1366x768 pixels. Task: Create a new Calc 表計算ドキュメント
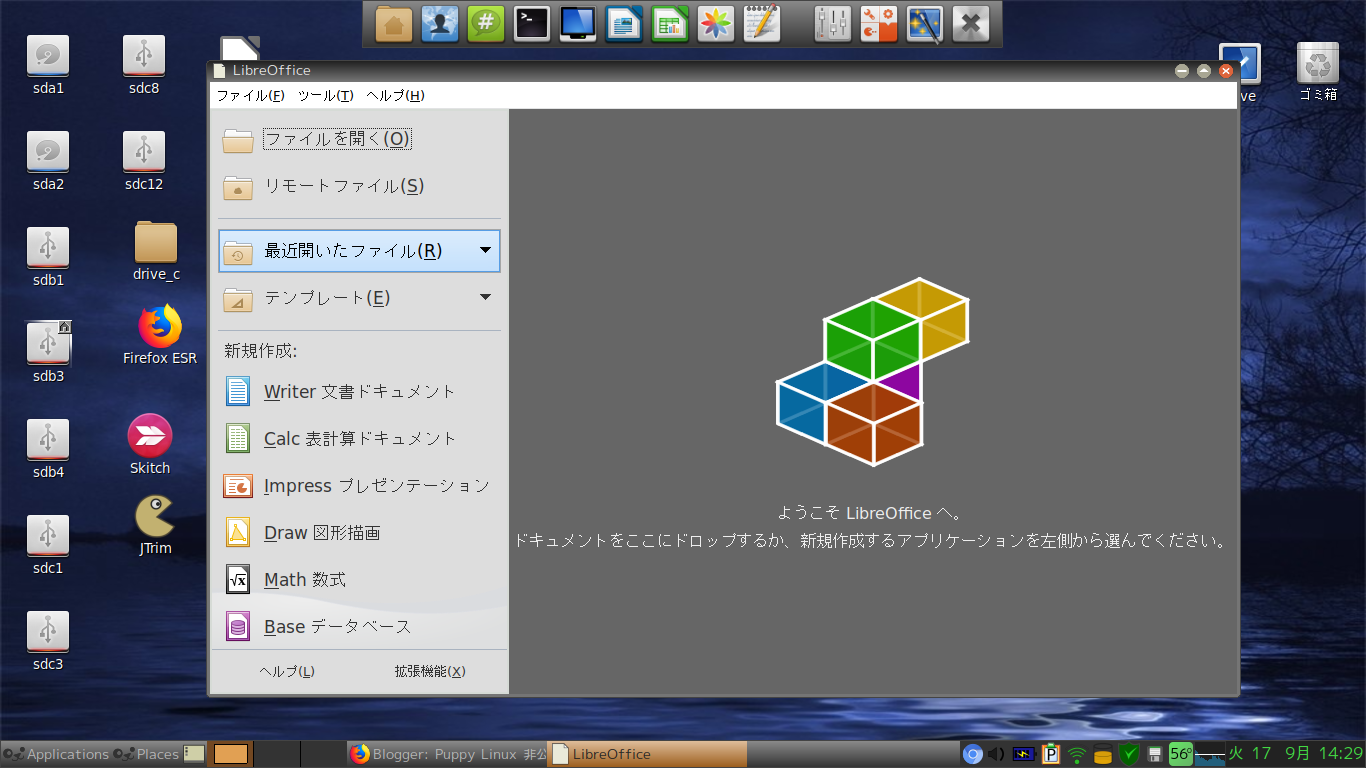359,438
